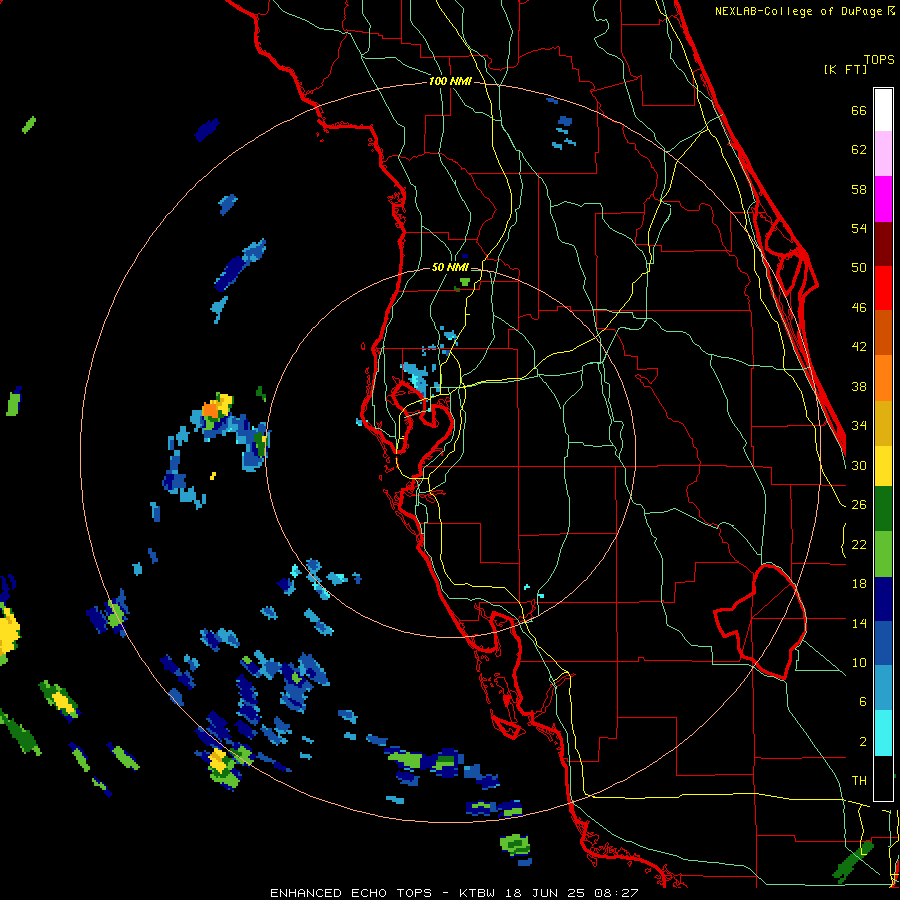
Task: Click the "66" legend value
Action: pyautogui.click(x=859, y=110)
